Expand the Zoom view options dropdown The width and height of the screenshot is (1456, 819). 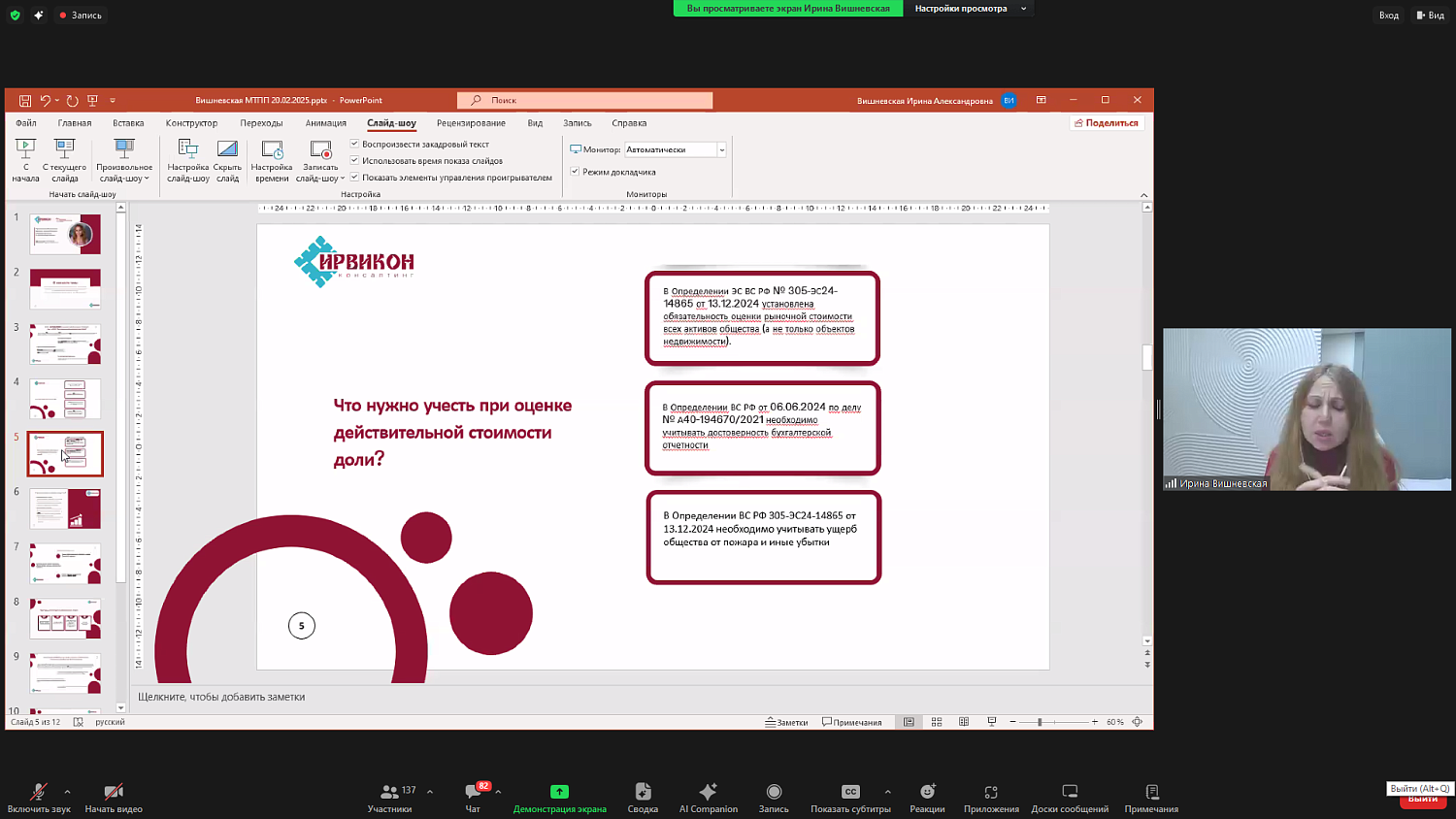[1023, 9]
